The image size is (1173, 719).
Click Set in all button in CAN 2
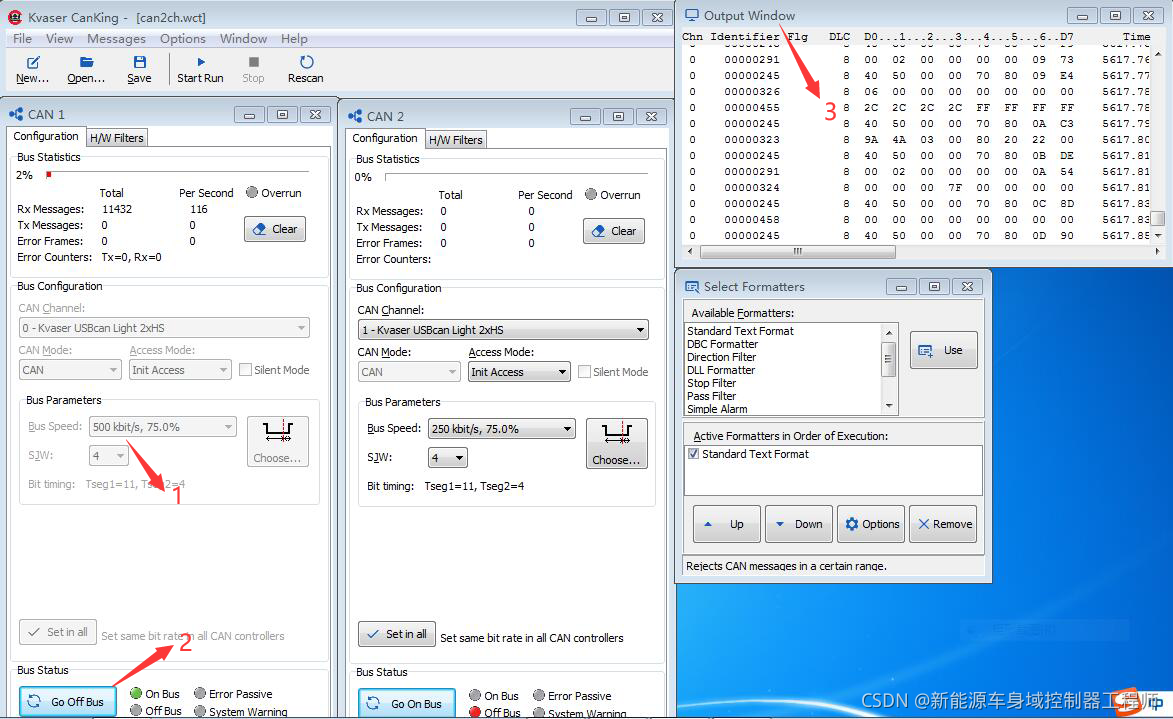(396, 634)
